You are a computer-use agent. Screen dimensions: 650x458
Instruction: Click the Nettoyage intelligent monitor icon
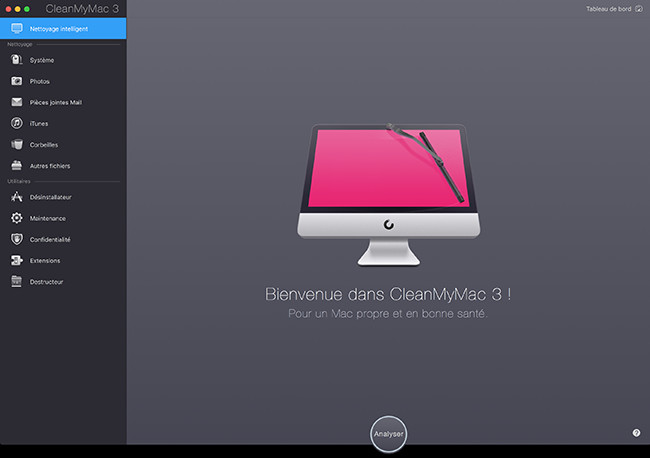(17, 29)
